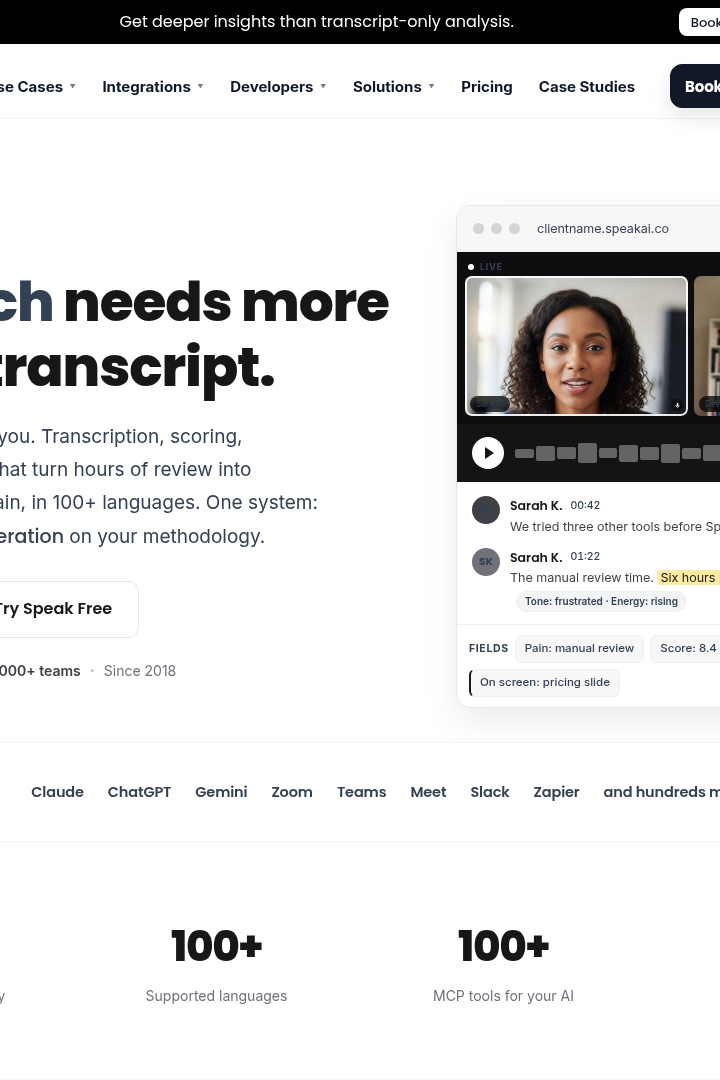Click the Zoom integration label
This screenshot has width=720, height=1080.
(x=292, y=792)
